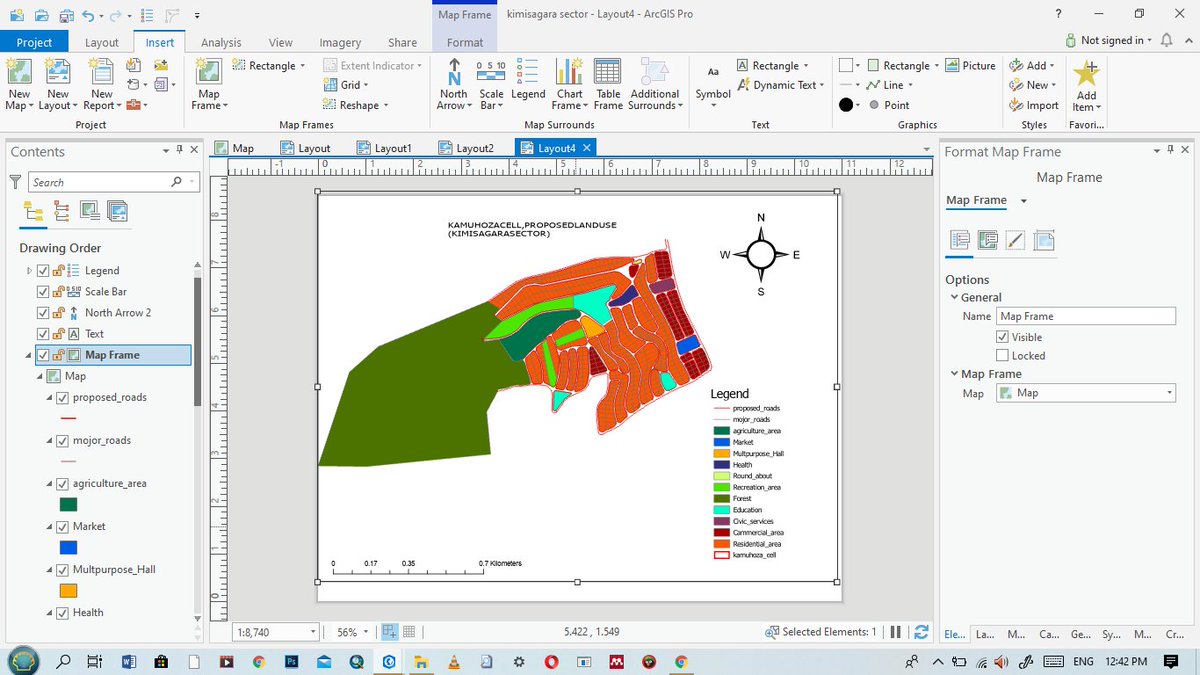This screenshot has height=675, width=1200.
Task: Collapse the Map Frame options section
Action: coord(953,374)
